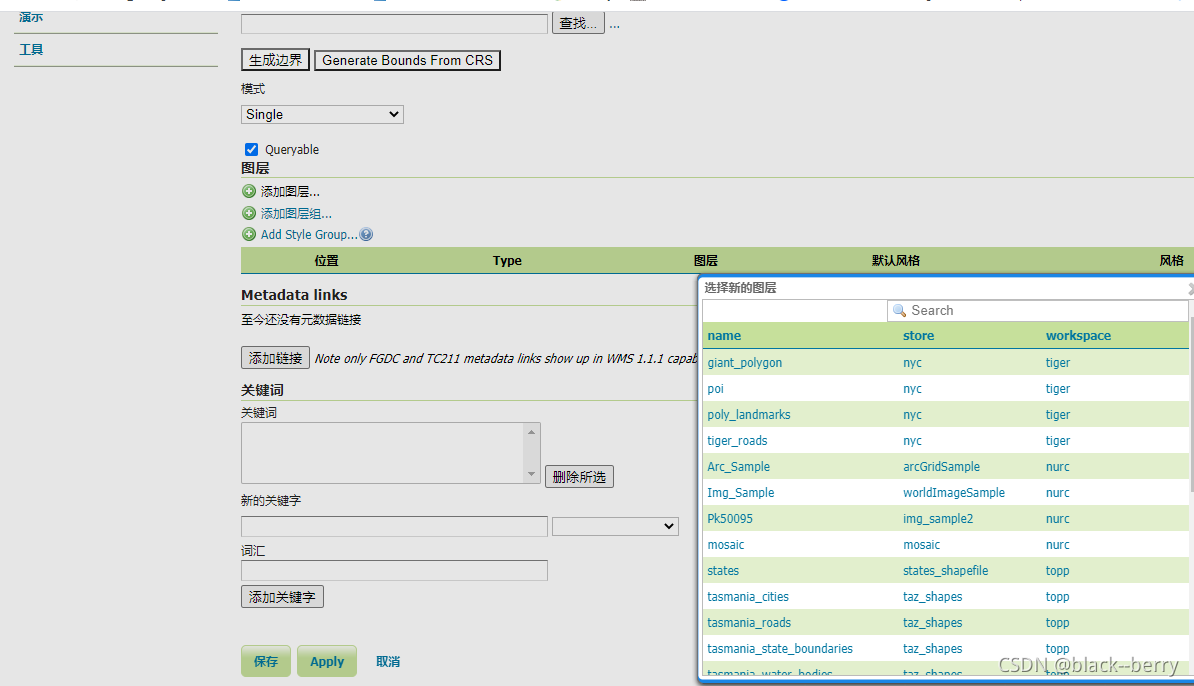The height and width of the screenshot is (686, 1194).
Task: Select the mosaic layer
Action: click(726, 545)
